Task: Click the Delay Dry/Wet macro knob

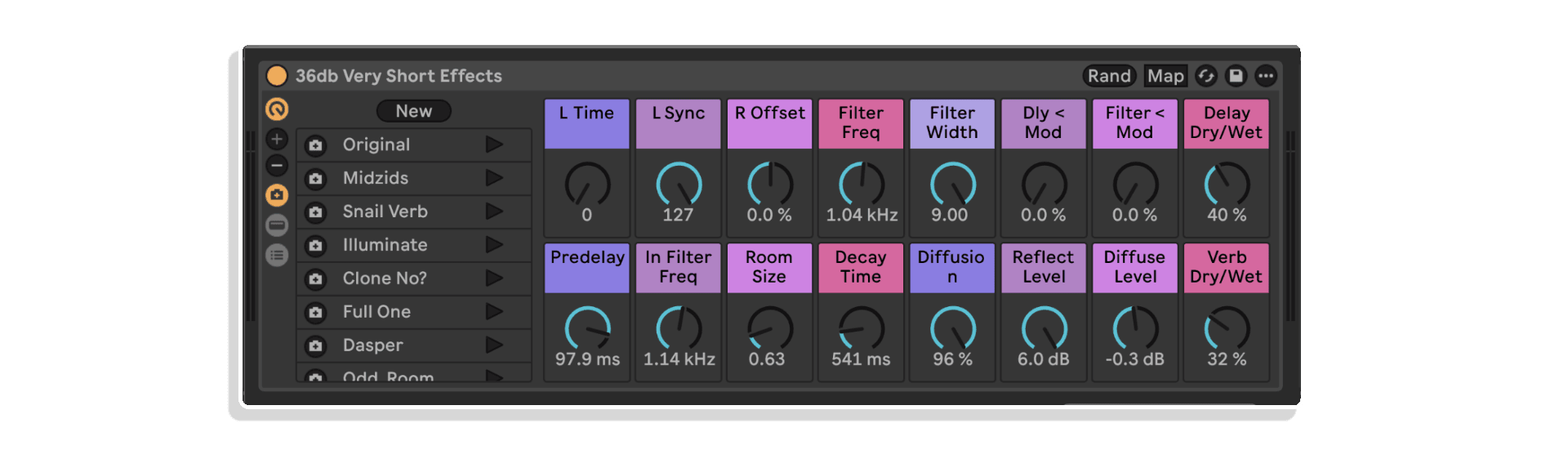Action: pos(1227,184)
